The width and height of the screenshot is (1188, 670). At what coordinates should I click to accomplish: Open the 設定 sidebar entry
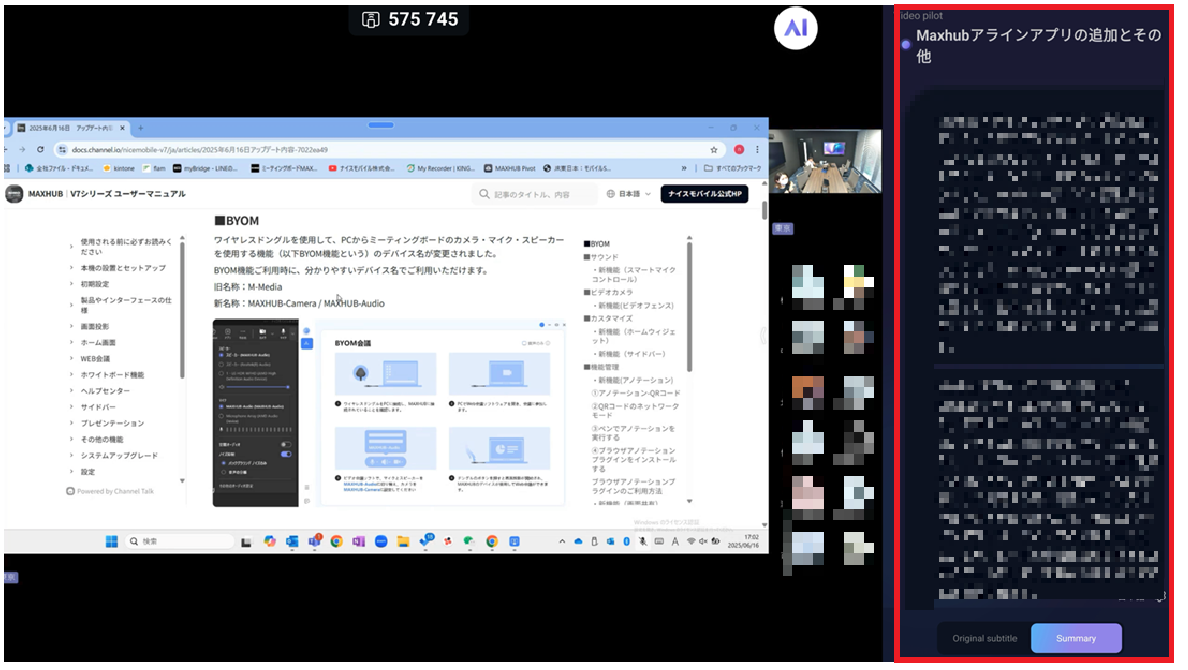(88, 471)
